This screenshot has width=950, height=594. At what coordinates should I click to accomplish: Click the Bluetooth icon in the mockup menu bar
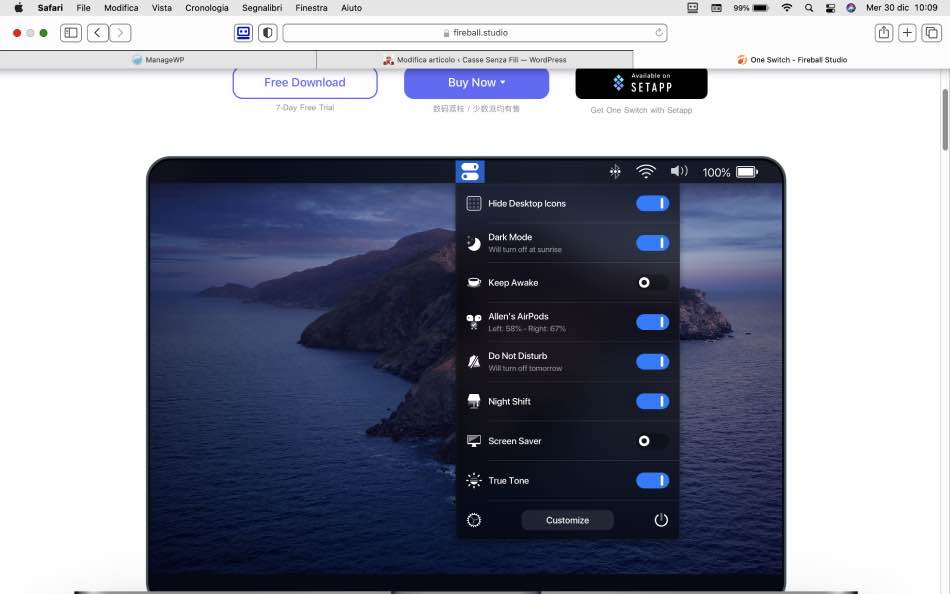(x=615, y=172)
